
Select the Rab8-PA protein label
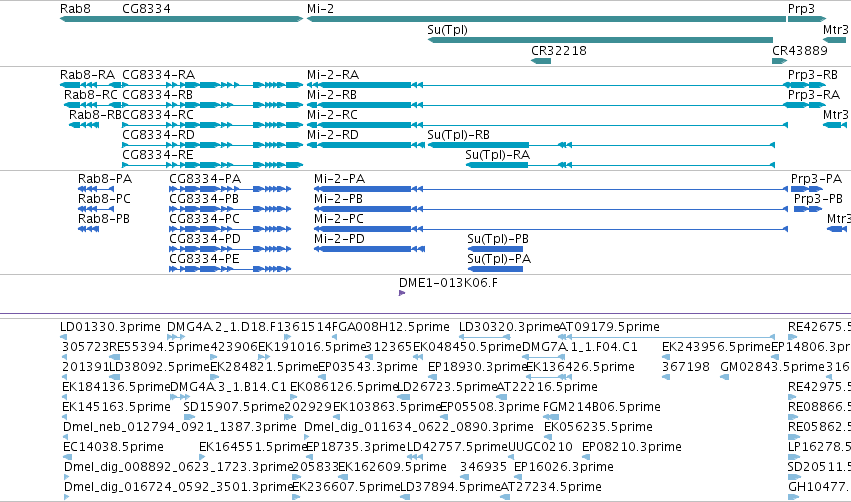tap(105, 179)
